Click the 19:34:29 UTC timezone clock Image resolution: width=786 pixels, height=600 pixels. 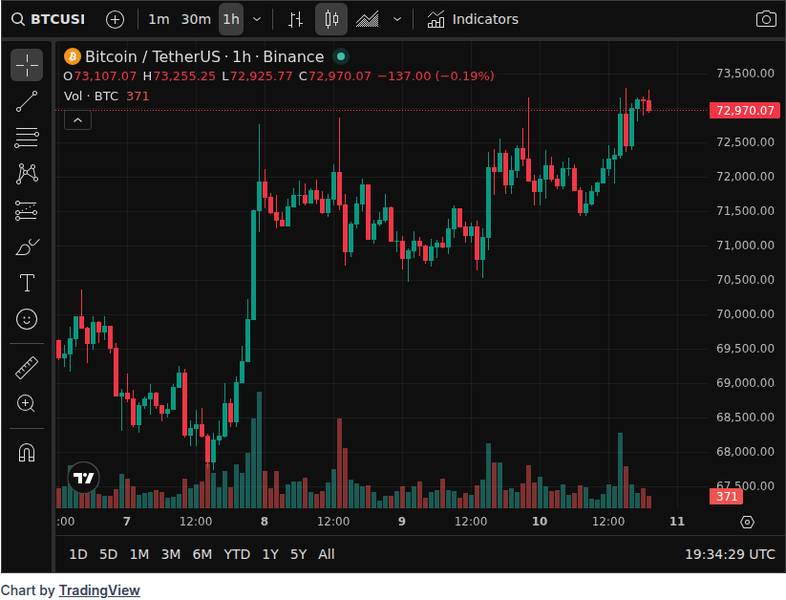pyautogui.click(x=730, y=554)
